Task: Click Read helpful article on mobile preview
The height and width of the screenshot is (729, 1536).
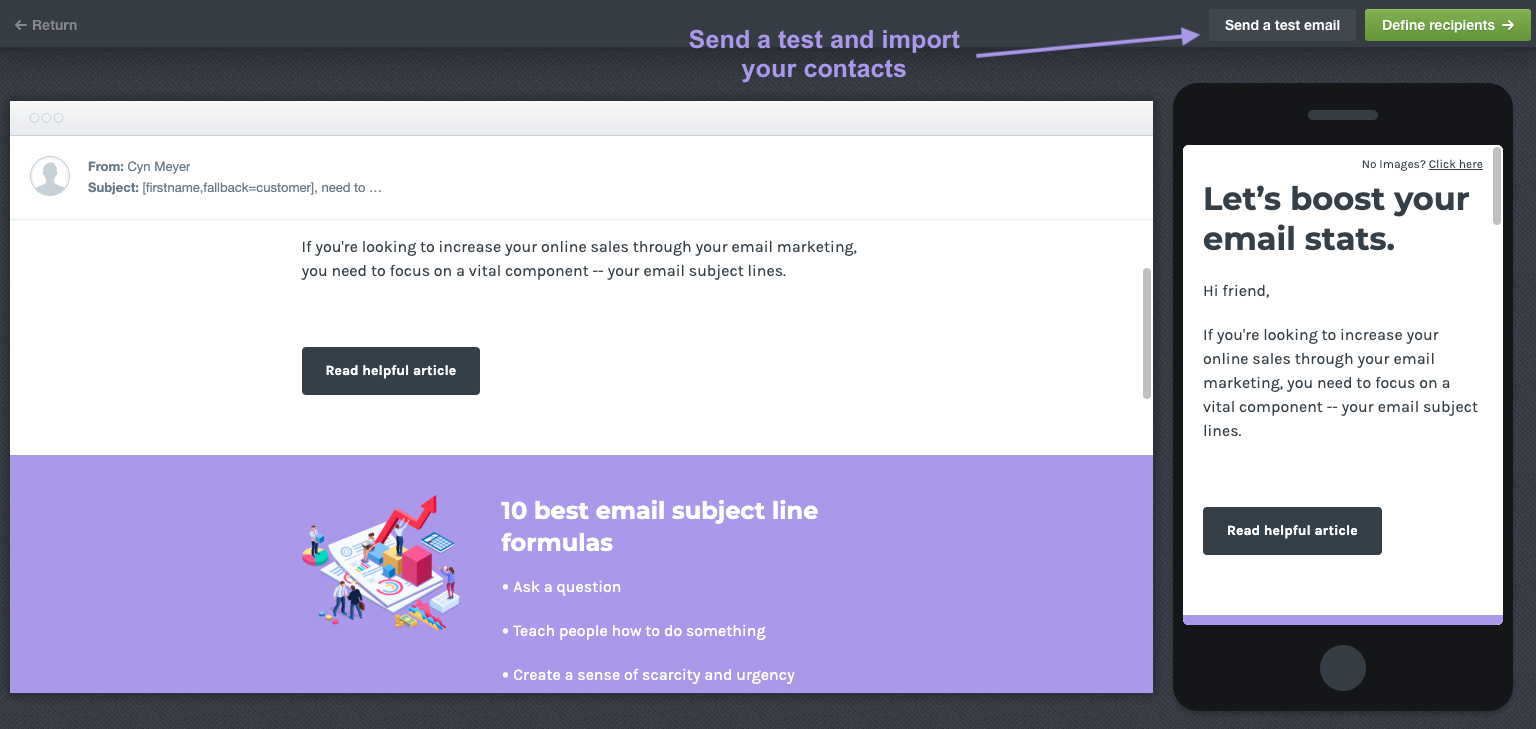Action: 1292,531
